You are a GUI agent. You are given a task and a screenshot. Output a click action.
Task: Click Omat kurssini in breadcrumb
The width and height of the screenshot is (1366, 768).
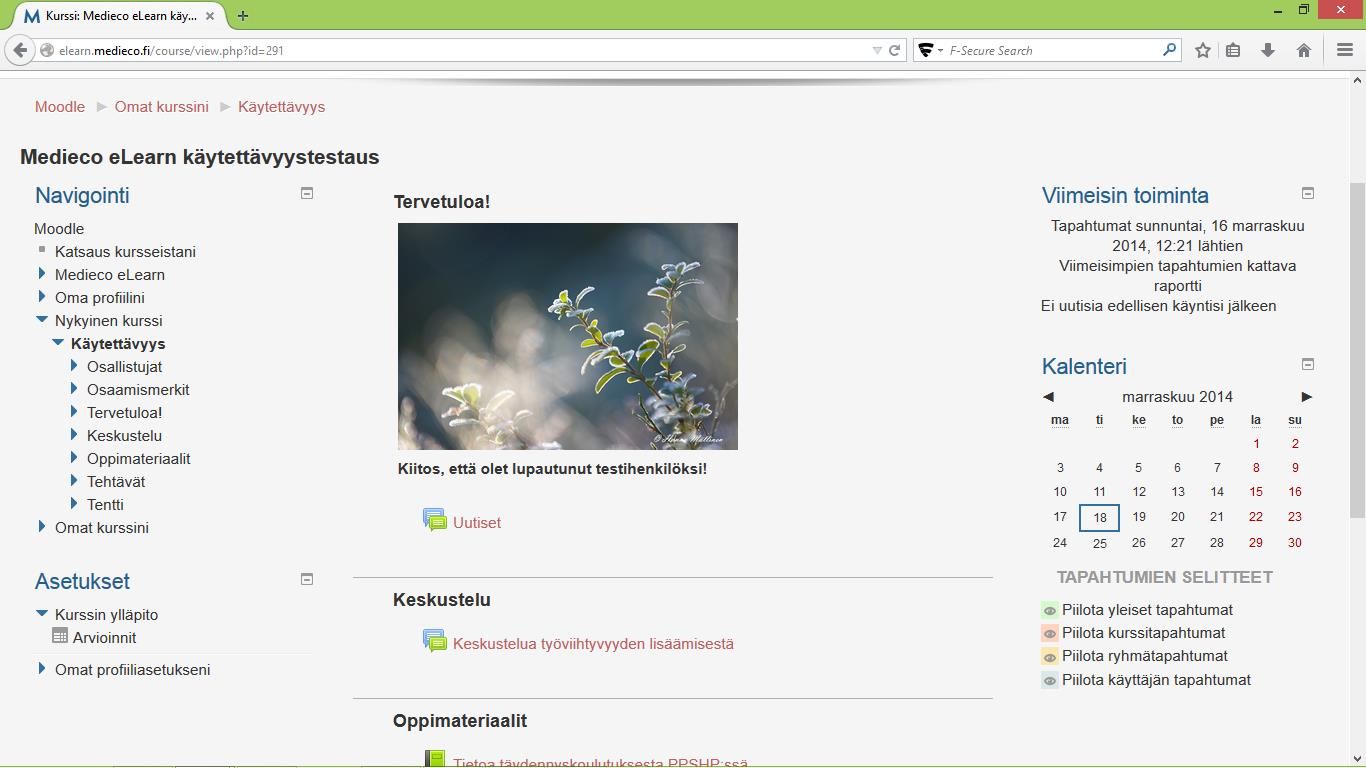162,107
